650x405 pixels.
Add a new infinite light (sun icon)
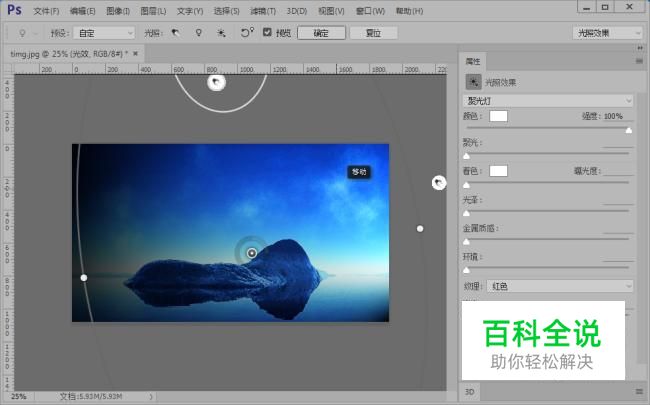pos(221,33)
